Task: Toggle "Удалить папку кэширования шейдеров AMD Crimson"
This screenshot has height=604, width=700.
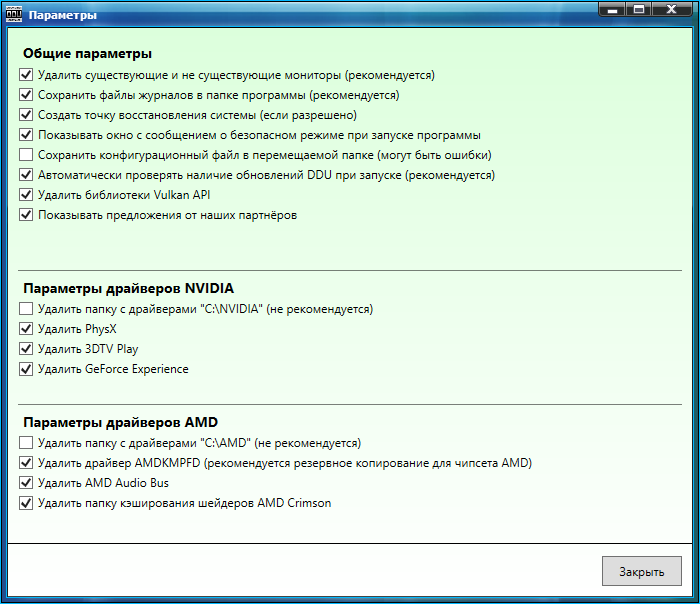Action: (26, 503)
